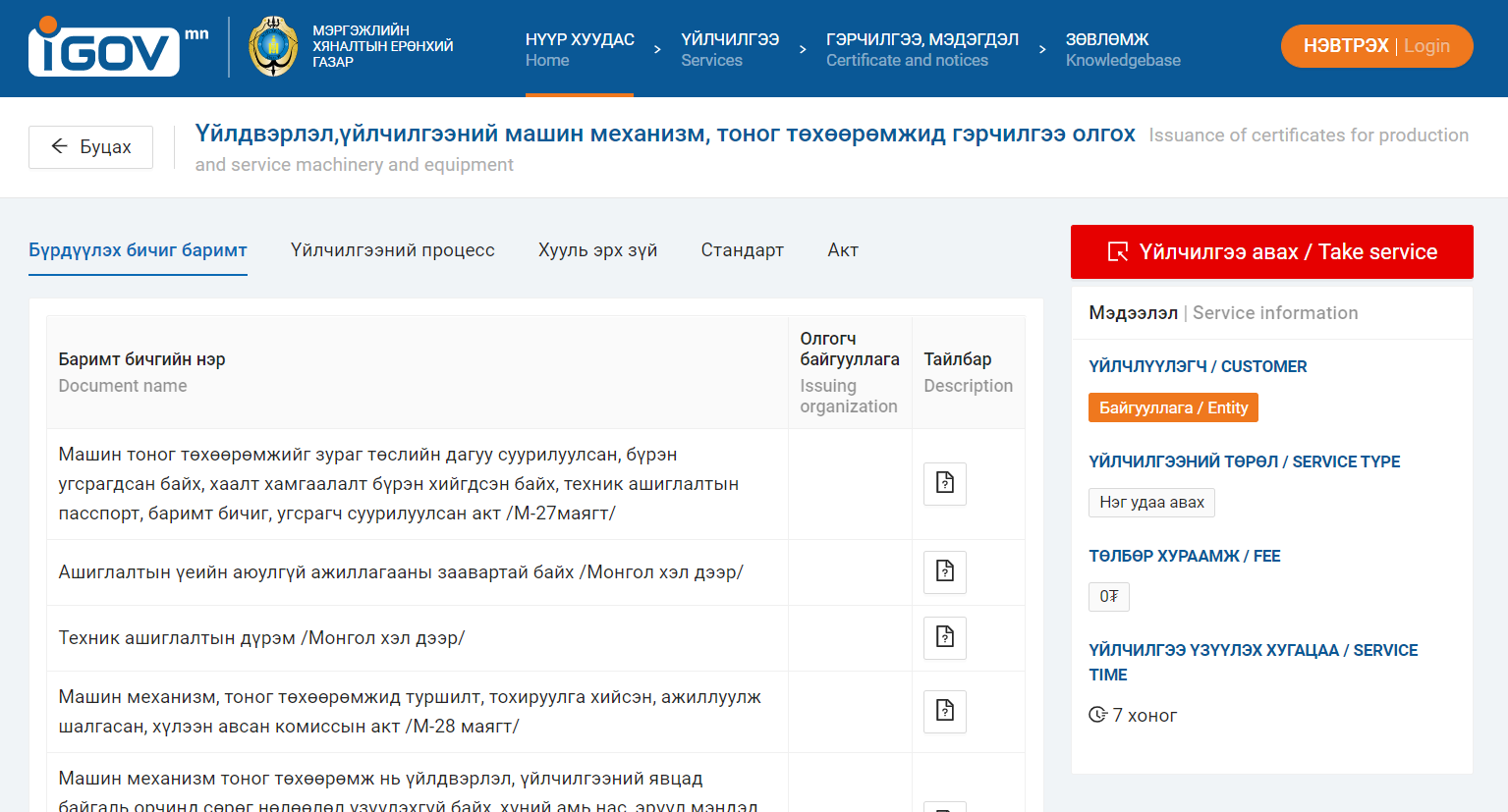Click Олгогч байгууллага column header

pos(850,372)
